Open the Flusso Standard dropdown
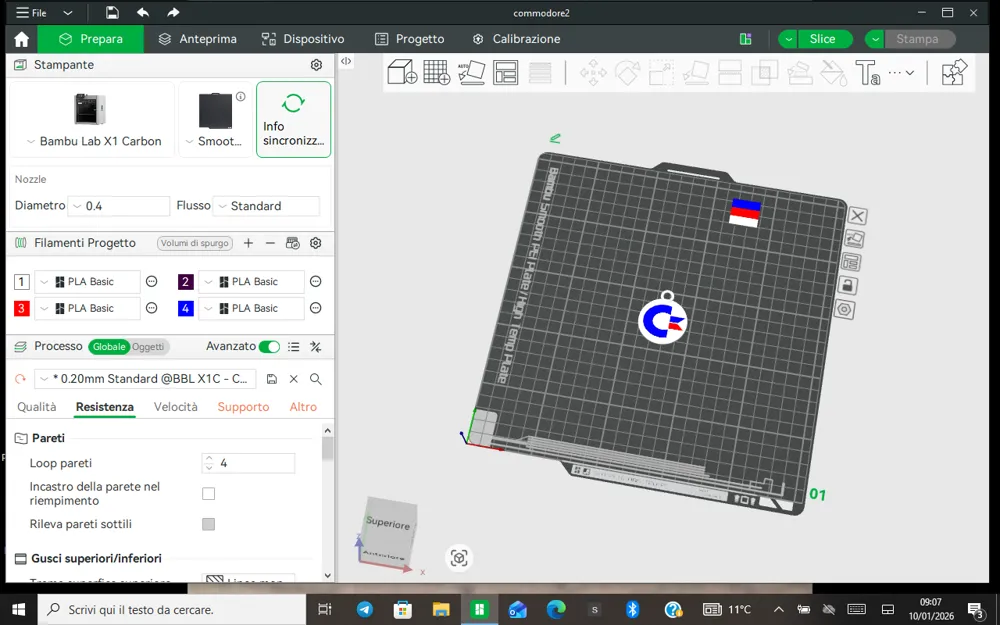The width and height of the screenshot is (1000, 625). point(266,206)
